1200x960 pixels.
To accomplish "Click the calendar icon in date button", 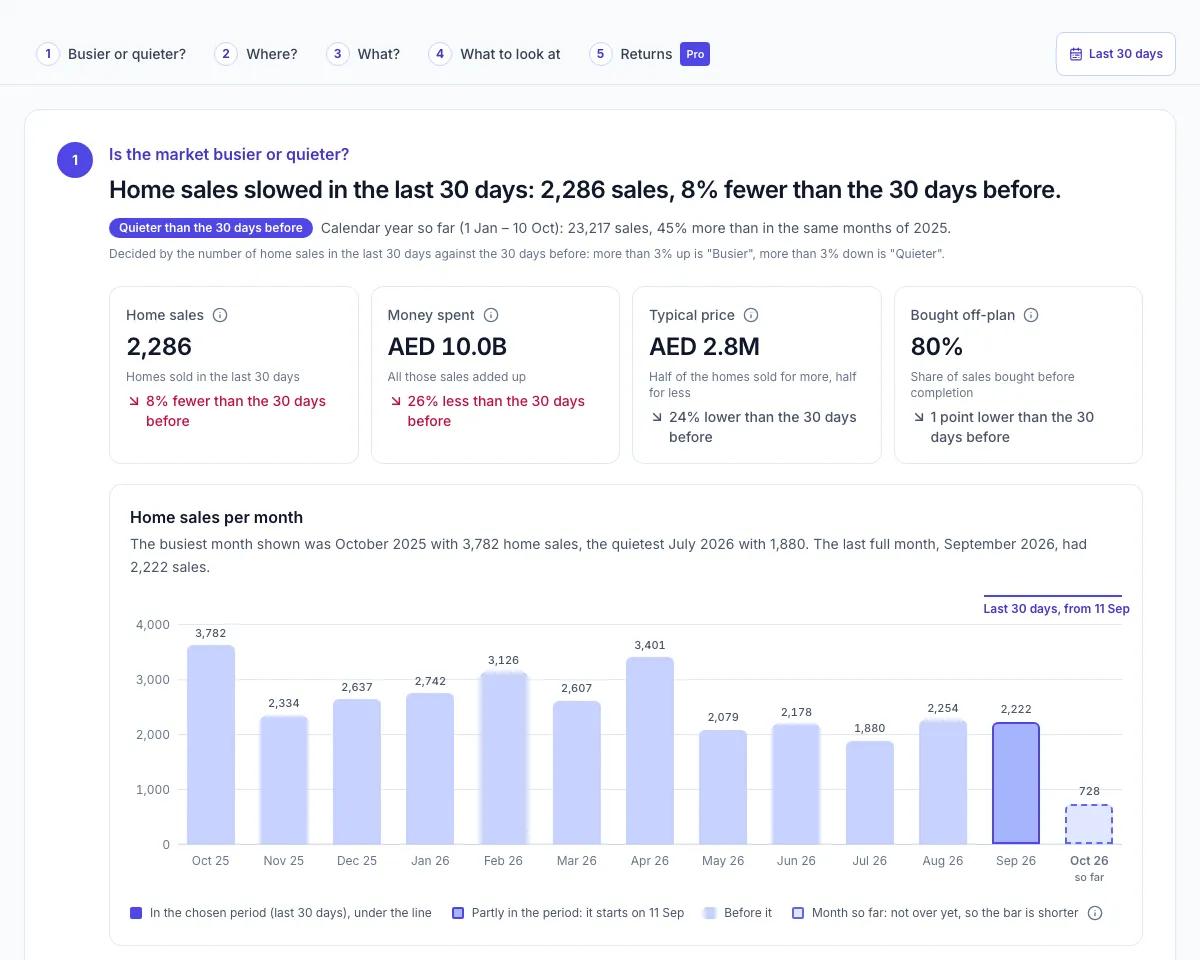I will (1076, 54).
